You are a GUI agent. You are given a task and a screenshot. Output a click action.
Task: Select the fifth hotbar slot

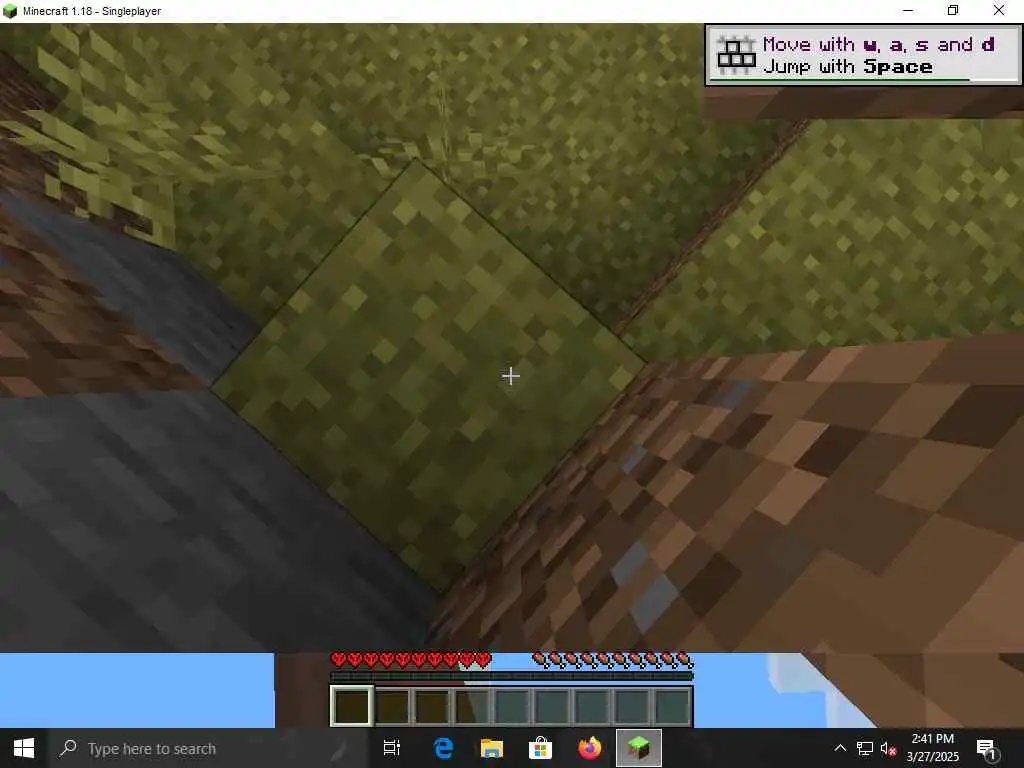click(x=511, y=706)
